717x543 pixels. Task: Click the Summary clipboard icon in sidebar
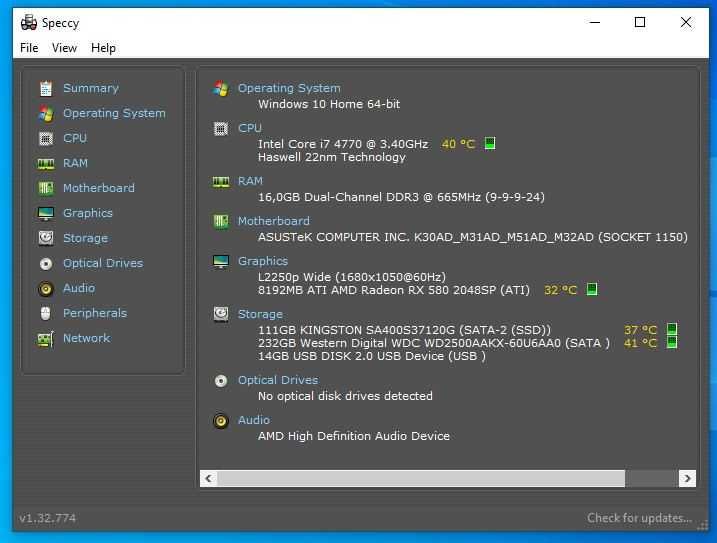point(46,88)
